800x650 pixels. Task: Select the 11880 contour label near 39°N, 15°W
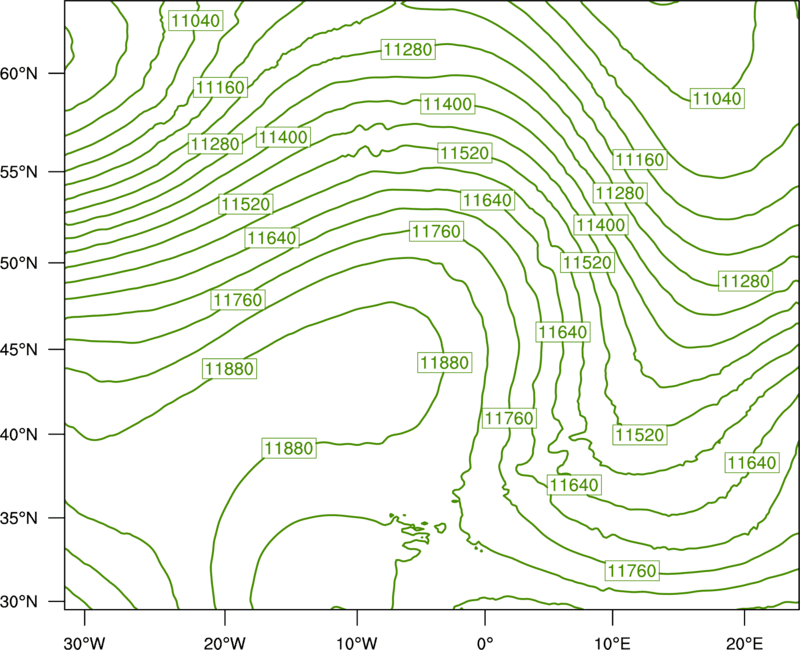coord(289,448)
